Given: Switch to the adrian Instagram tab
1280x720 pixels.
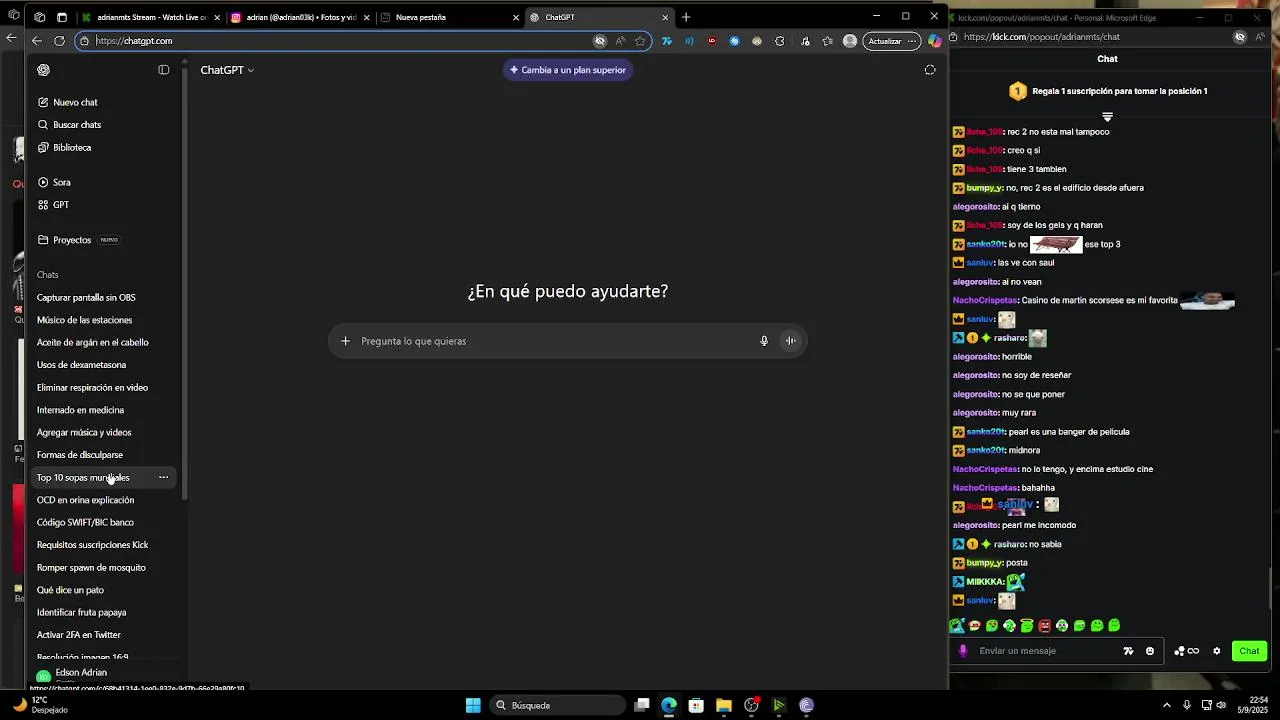Looking at the screenshot, I should click(x=298, y=17).
